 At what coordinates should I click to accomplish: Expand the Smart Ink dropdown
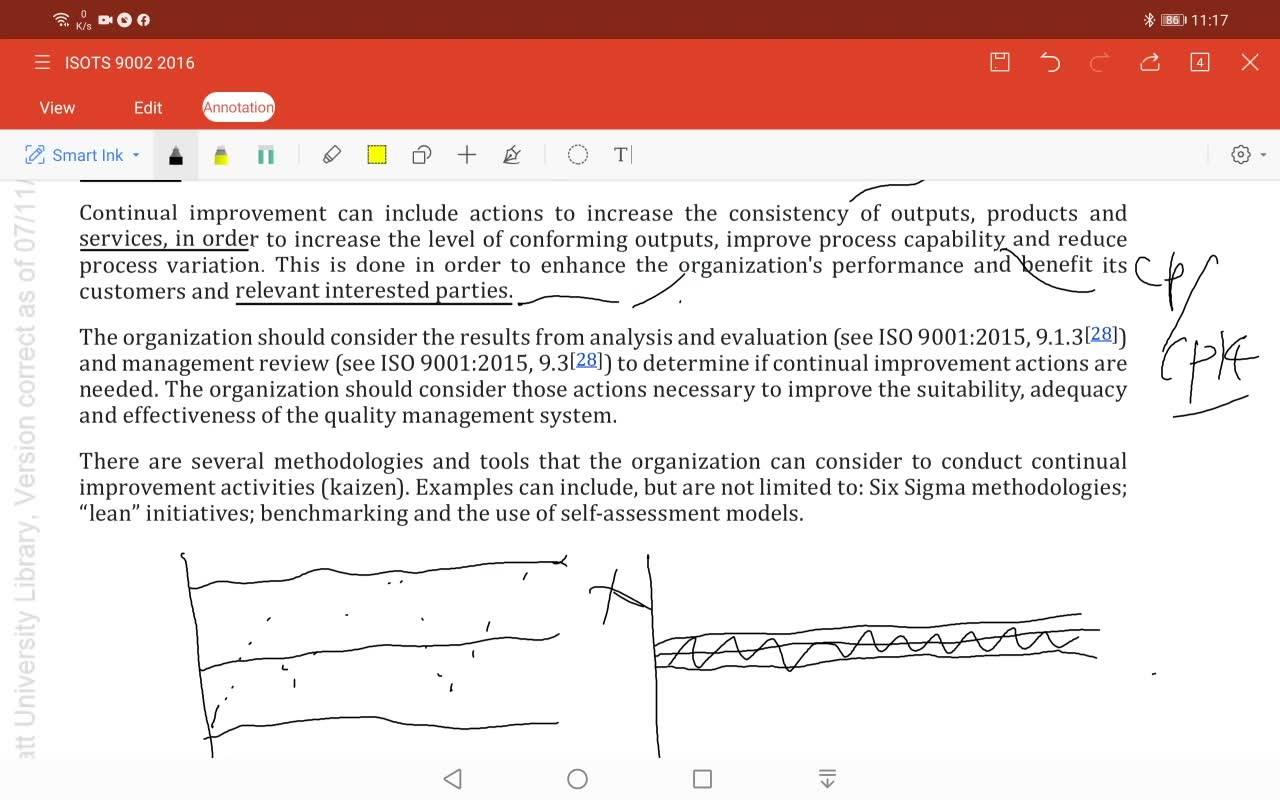[x=83, y=155]
